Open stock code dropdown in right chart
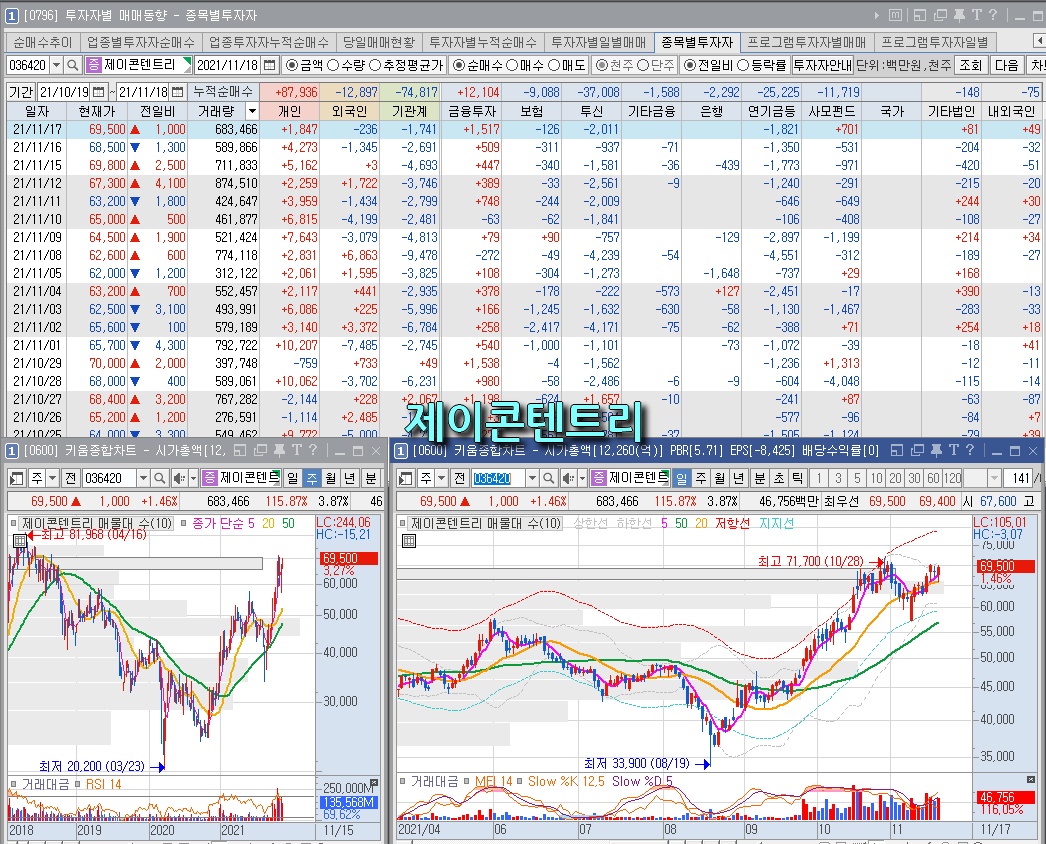 click(532, 478)
